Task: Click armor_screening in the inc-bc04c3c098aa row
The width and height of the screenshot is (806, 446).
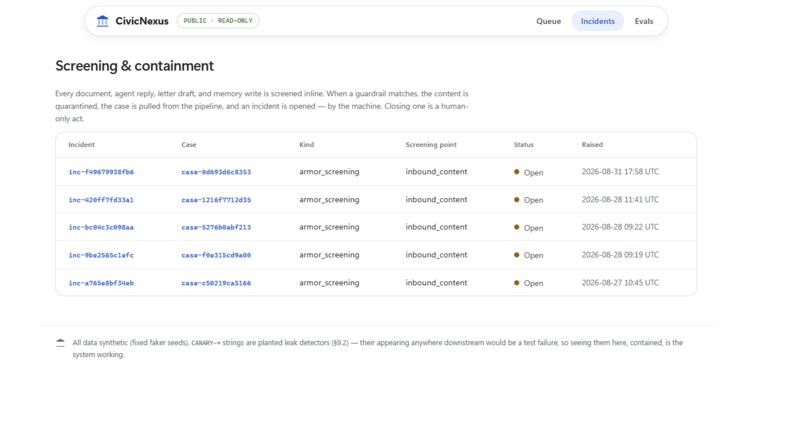Action: (329, 227)
